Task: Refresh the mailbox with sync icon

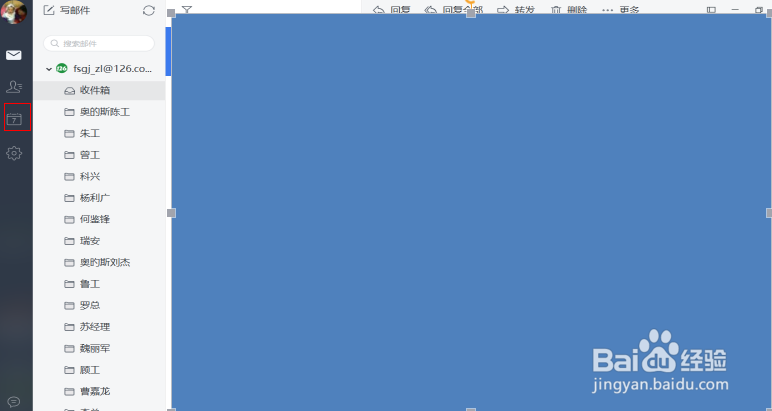Action: (x=149, y=10)
